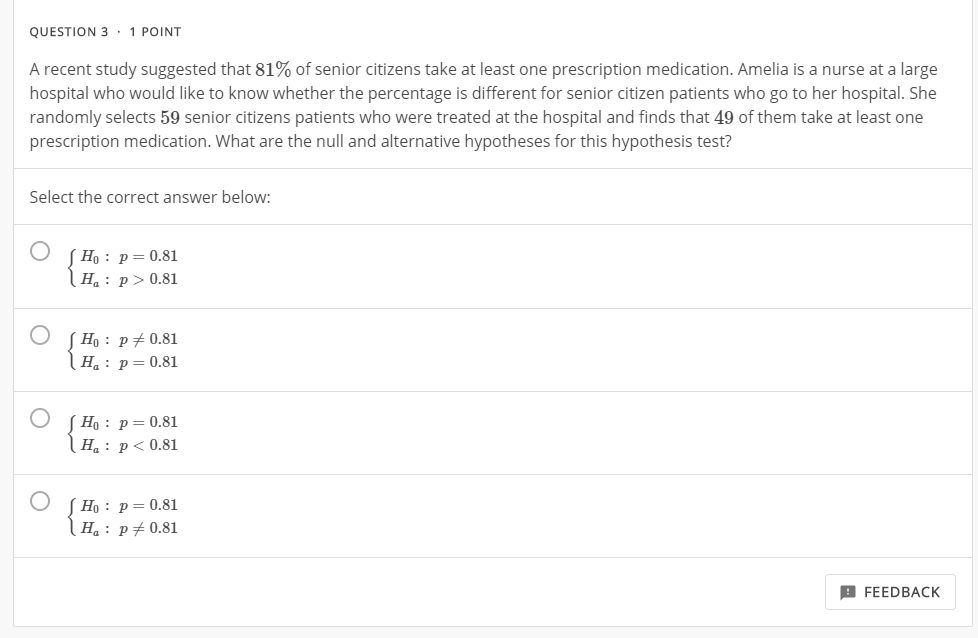Click the question paragraph about Amelia the nurse
Screen dimensions: 978x638
[x=480, y=106]
